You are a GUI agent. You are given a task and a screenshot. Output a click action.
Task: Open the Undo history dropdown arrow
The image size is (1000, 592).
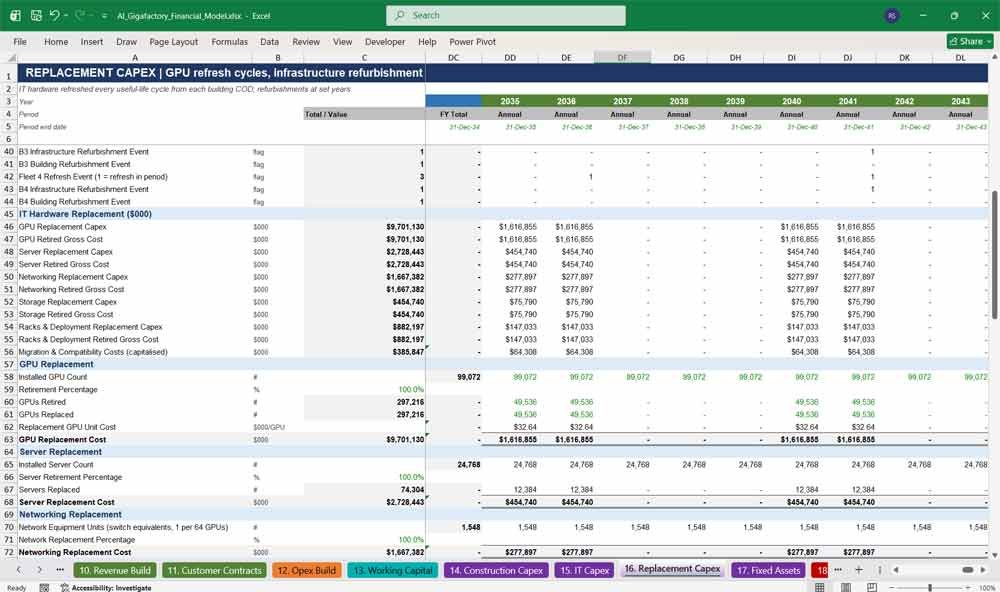(65, 15)
